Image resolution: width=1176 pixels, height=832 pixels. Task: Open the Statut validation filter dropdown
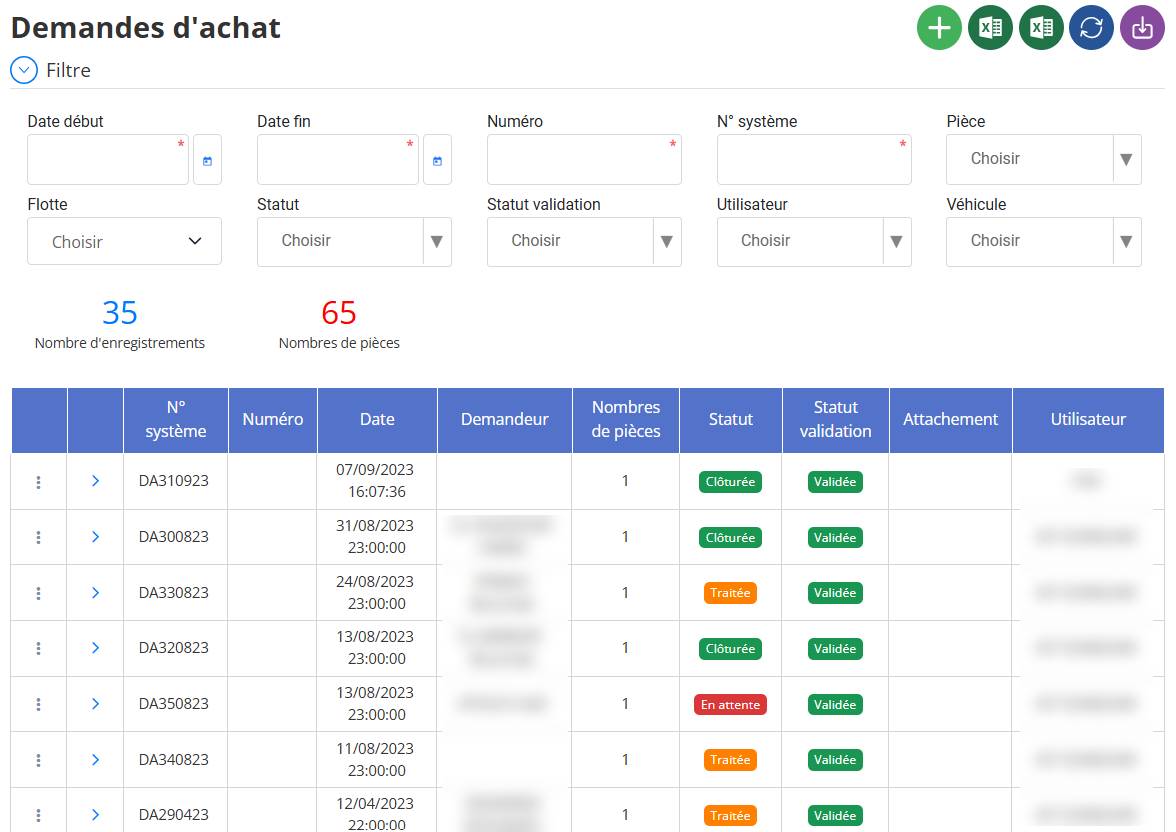click(584, 242)
